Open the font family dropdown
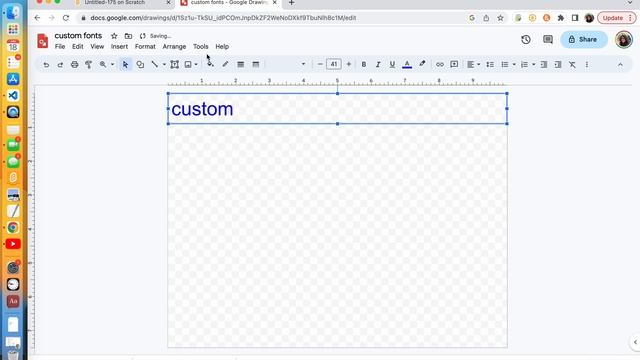 coord(287,64)
